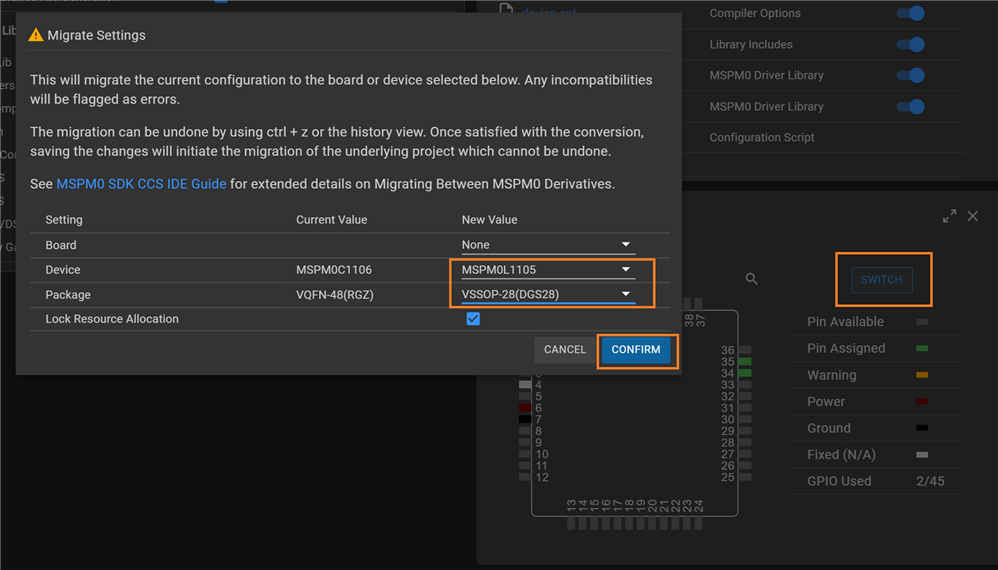
Task: Uncheck the Lock Resource Allocation checkbox
Action: [473, 319]
